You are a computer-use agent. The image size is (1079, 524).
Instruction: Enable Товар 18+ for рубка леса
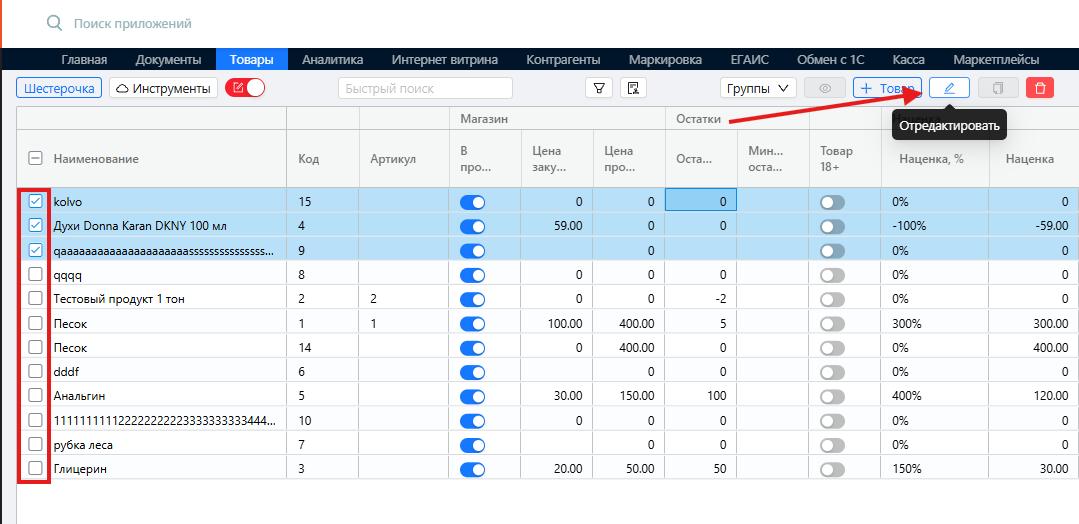point(832,446)
